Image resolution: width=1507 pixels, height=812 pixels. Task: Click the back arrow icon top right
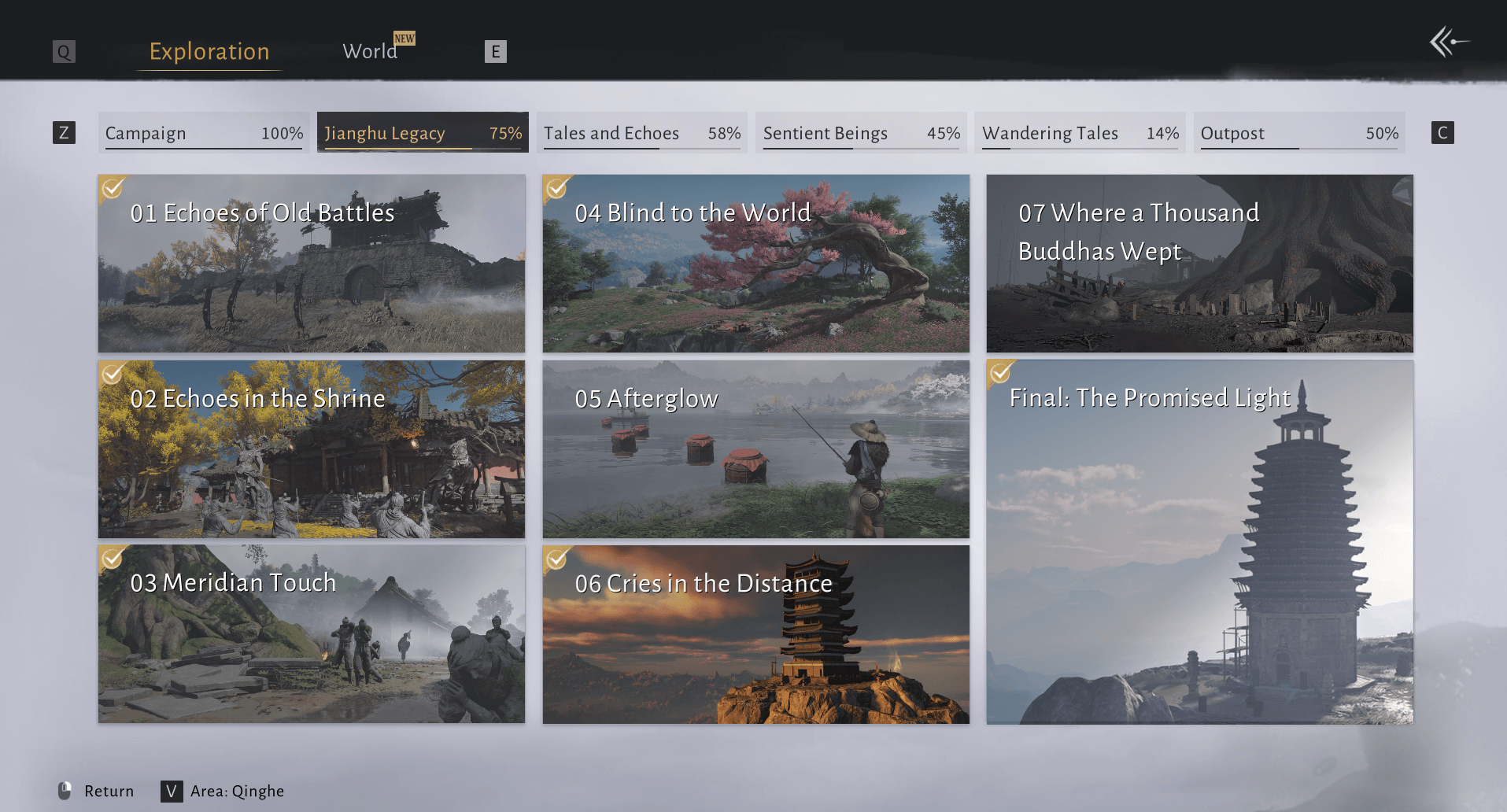(x=1447, y=42)
